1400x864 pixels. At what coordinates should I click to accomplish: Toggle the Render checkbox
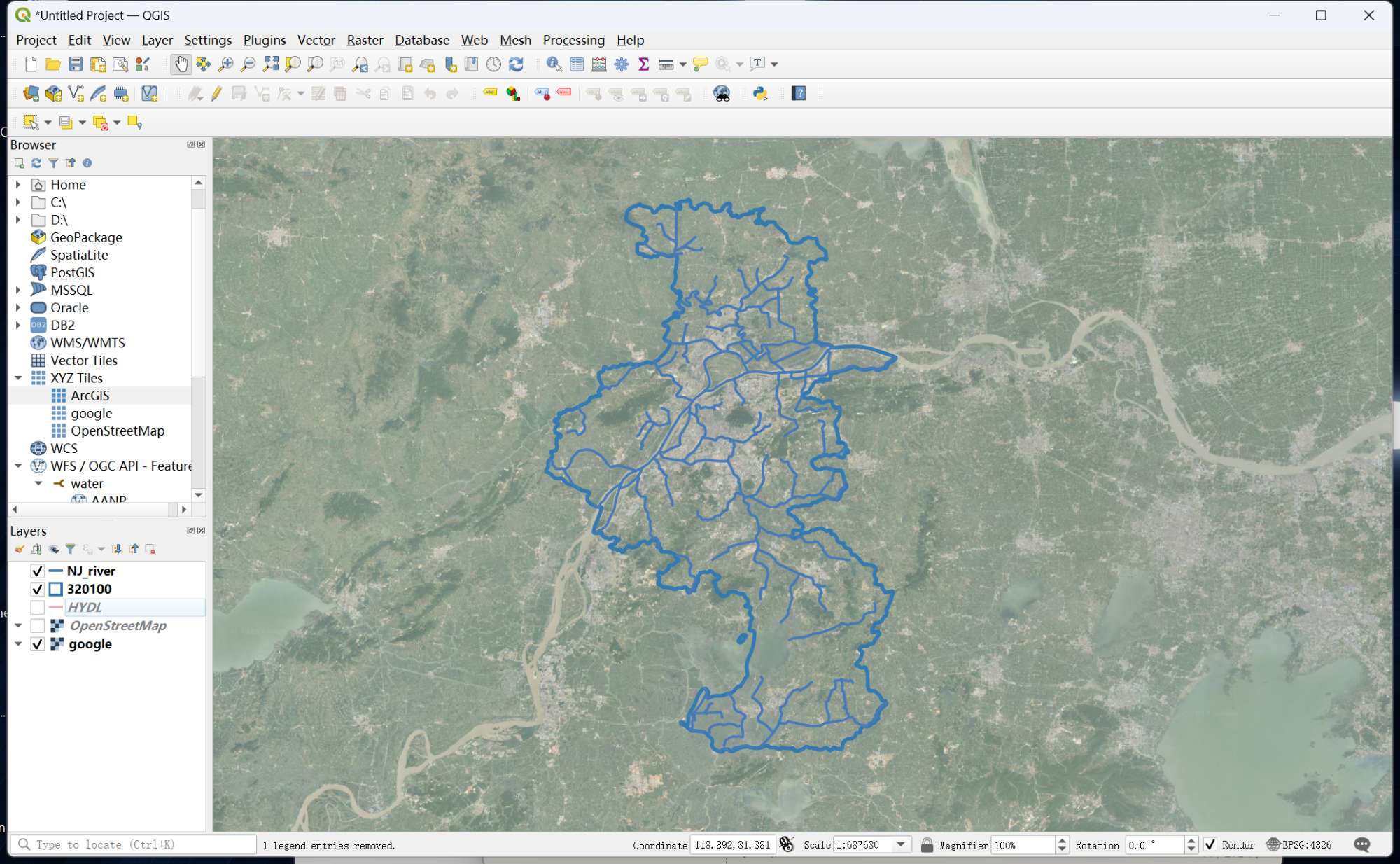(1210, 844)
